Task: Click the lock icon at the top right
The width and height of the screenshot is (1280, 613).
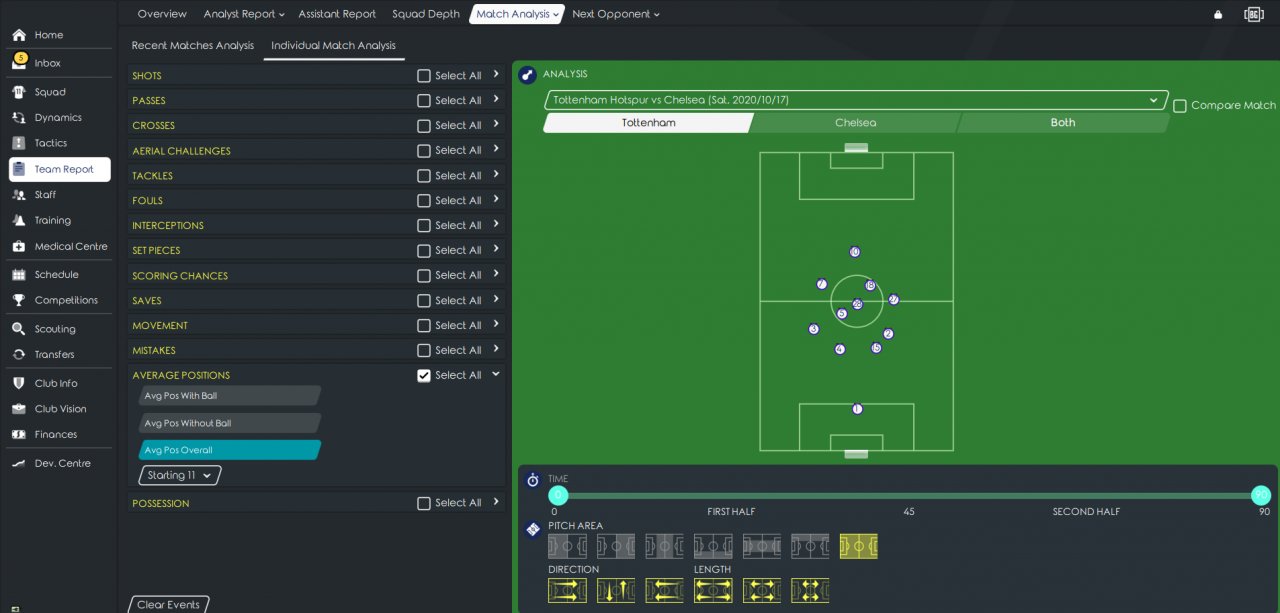Action: [1218, 14]
